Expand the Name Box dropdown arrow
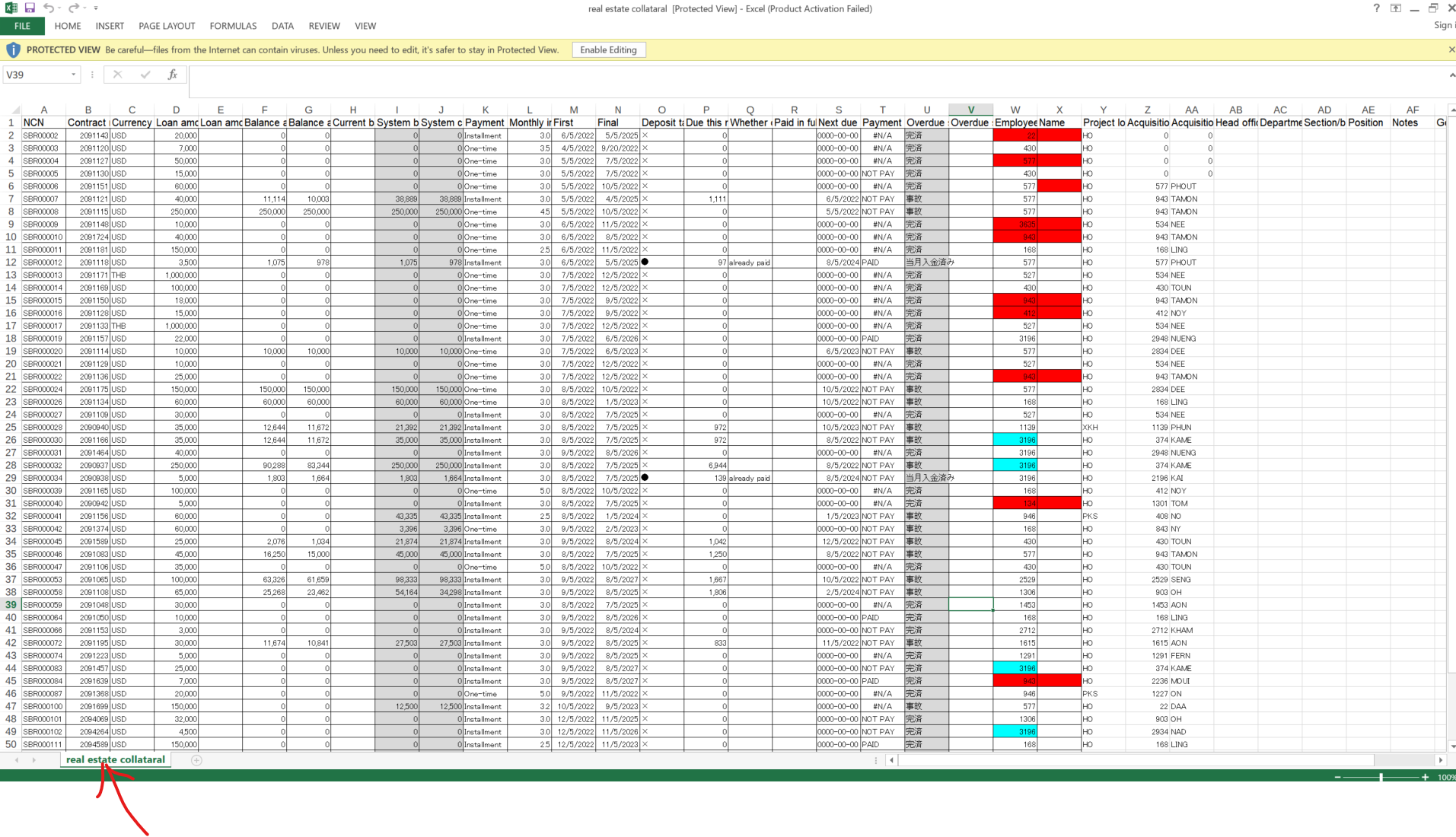This screenshot has width=1456, height=837. tap(73, 75)
